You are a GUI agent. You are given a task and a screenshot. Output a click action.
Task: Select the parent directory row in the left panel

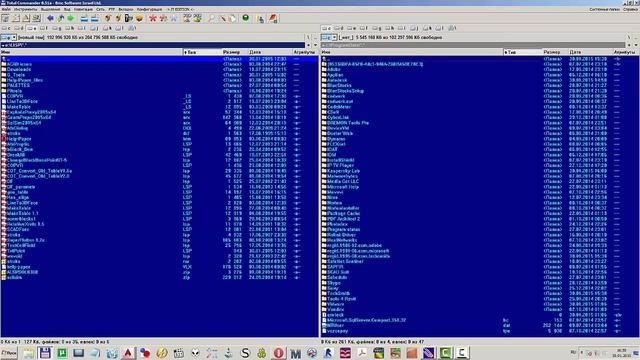coord(159,59)
